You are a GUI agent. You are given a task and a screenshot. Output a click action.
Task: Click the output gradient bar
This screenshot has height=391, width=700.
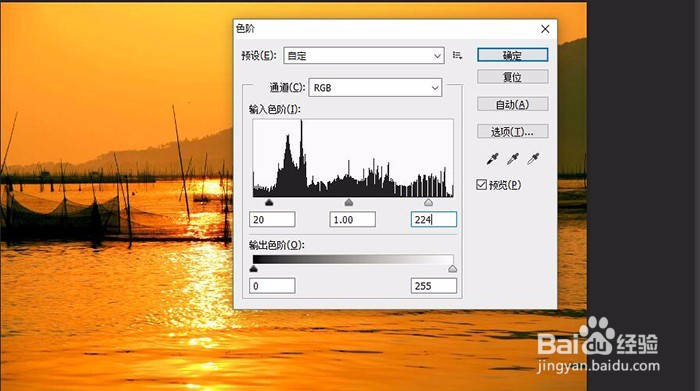(x=353, y=259)
